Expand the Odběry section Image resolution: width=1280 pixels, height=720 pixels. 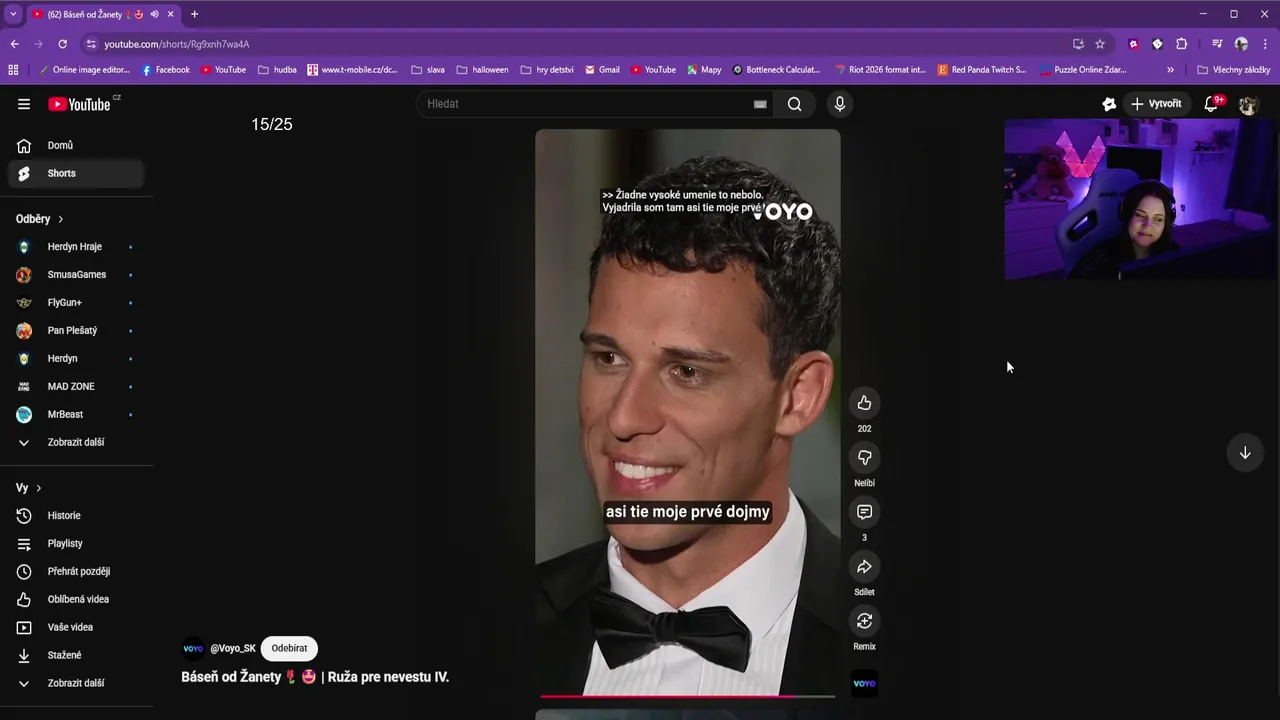[x=40, y=219]
